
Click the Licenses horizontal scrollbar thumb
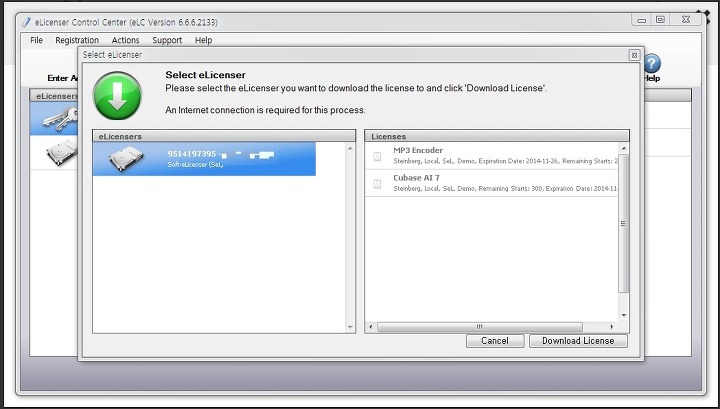(x=480, y=327)
